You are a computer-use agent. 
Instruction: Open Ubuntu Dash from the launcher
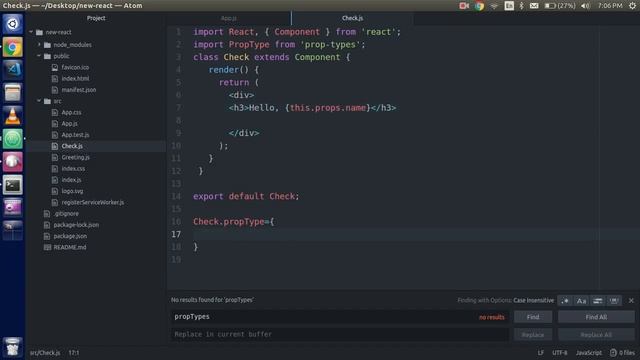point(13,24)
